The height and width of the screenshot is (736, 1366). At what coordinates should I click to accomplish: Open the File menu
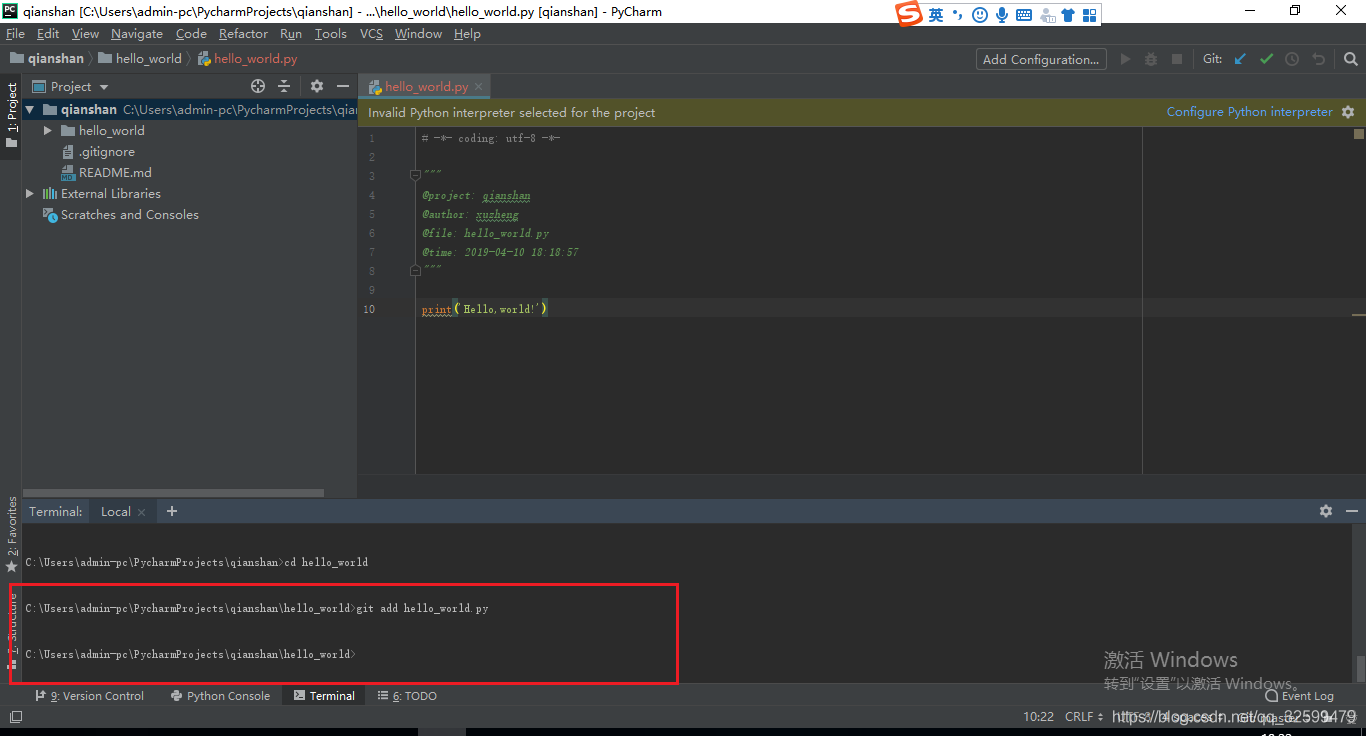(15, 34)
